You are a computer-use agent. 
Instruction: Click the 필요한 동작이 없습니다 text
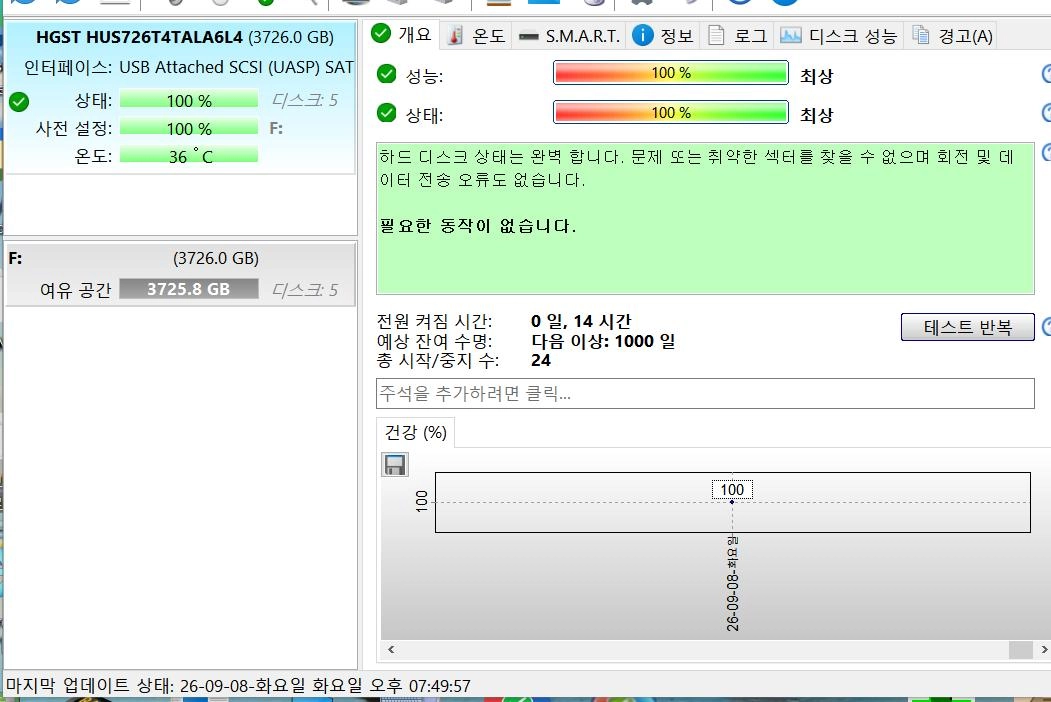(478, 226)
